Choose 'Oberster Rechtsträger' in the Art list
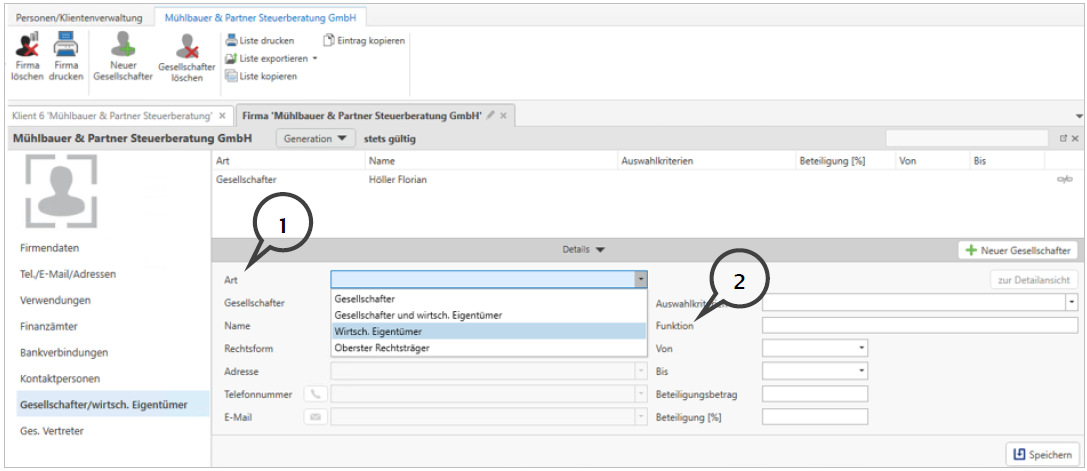This screenshot has width=1087, height=471. pos(488,348)
